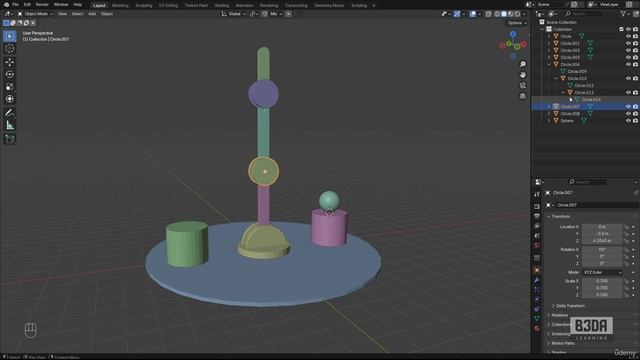This screenshot has width=640, height=360.
Task: Click the Scale Z value field
Action: pyautogui.click(x=602, y=295)
